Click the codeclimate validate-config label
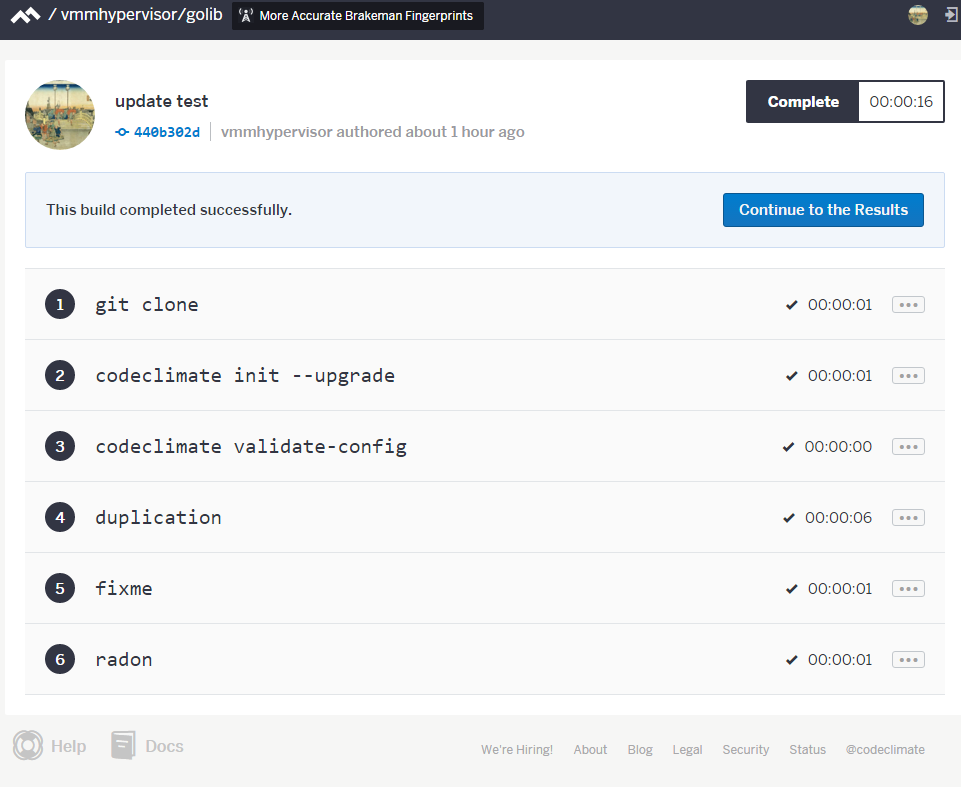The height and width of the screenshot is (787, 961). 251,447
